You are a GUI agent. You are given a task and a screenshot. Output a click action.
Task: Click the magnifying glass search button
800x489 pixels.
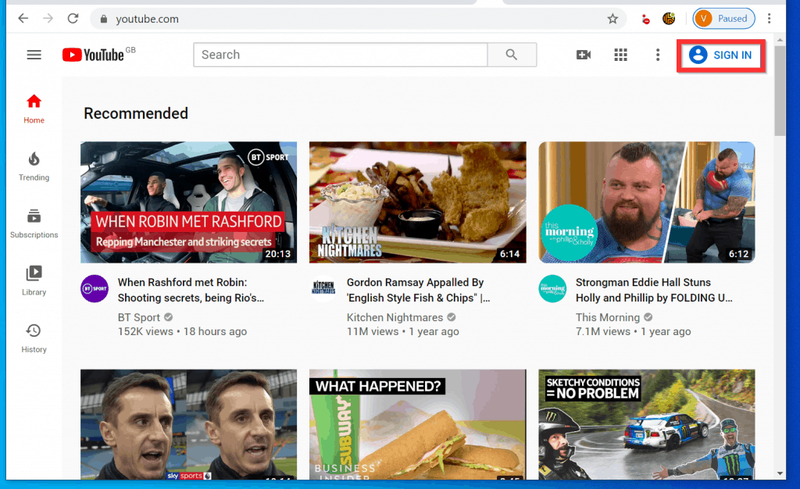[x=512, y=55]
